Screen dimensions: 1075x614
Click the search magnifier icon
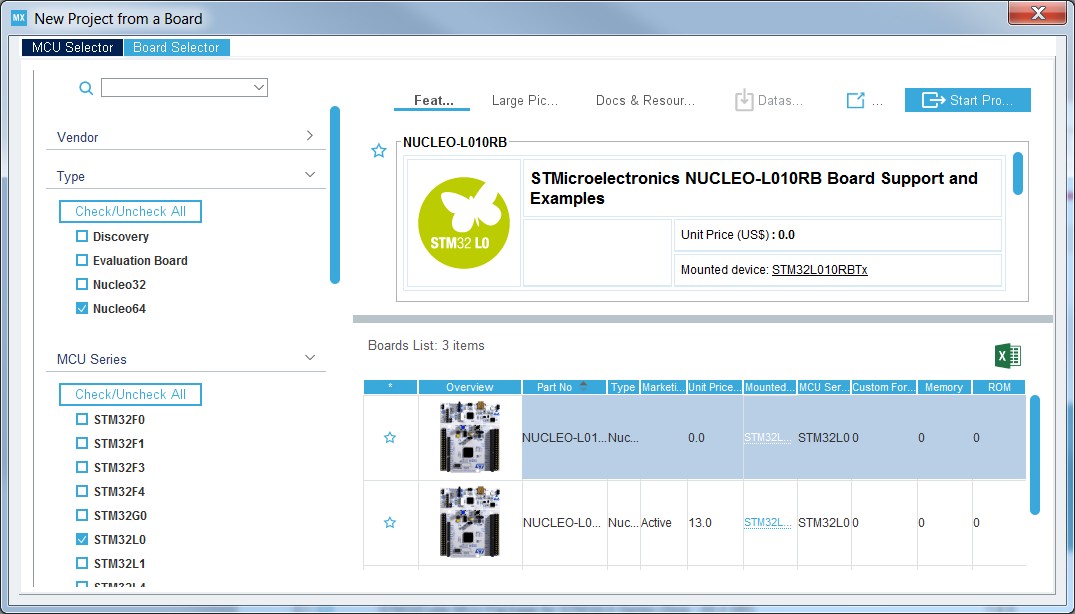[x=86, y=88]
